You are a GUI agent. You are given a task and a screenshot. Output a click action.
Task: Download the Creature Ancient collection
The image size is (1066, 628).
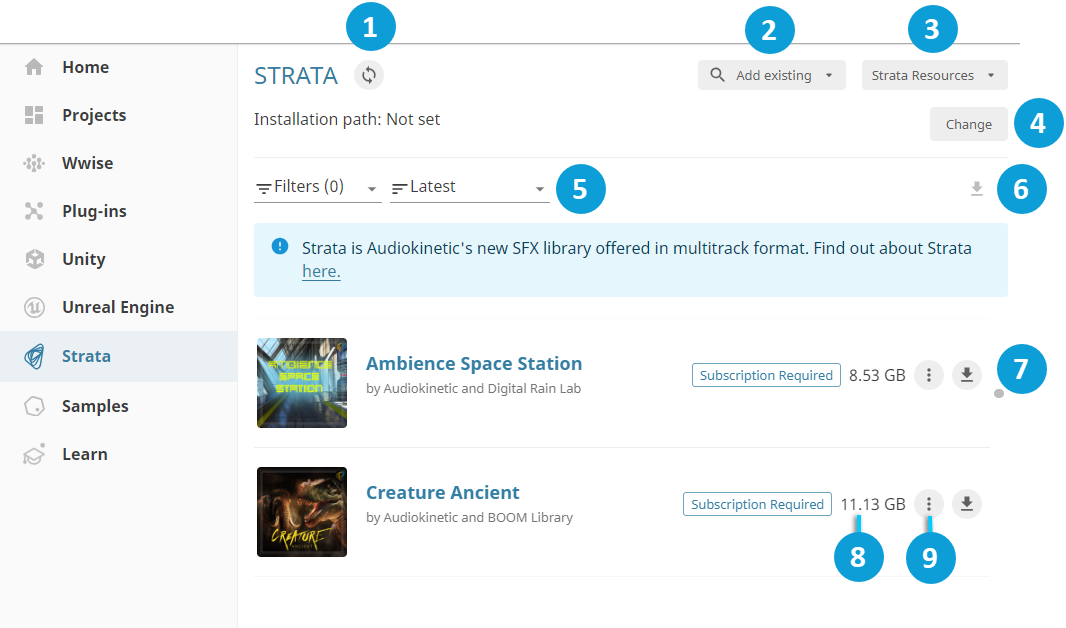coord(966,504)
